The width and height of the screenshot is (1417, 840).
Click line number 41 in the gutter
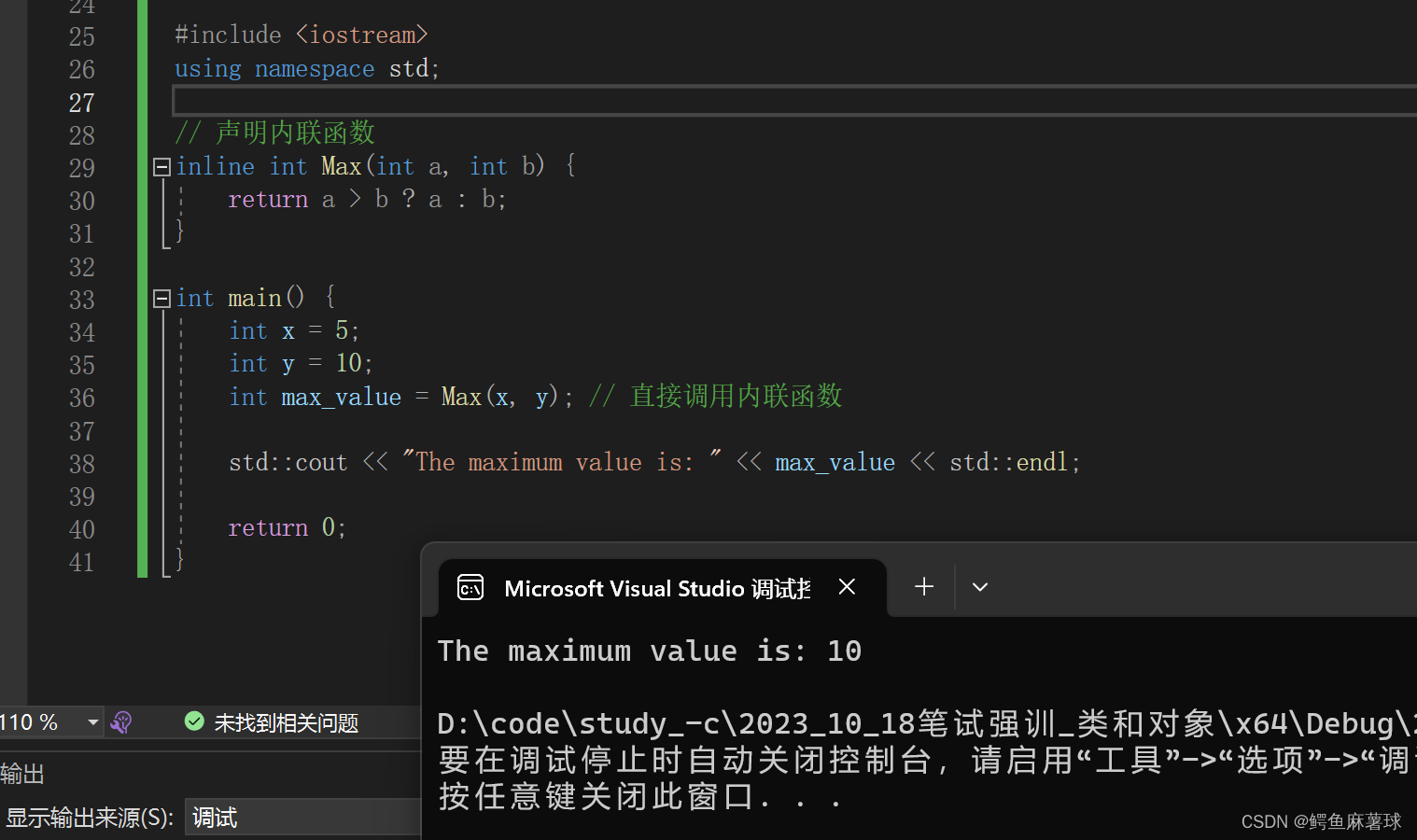coord(82,563)
